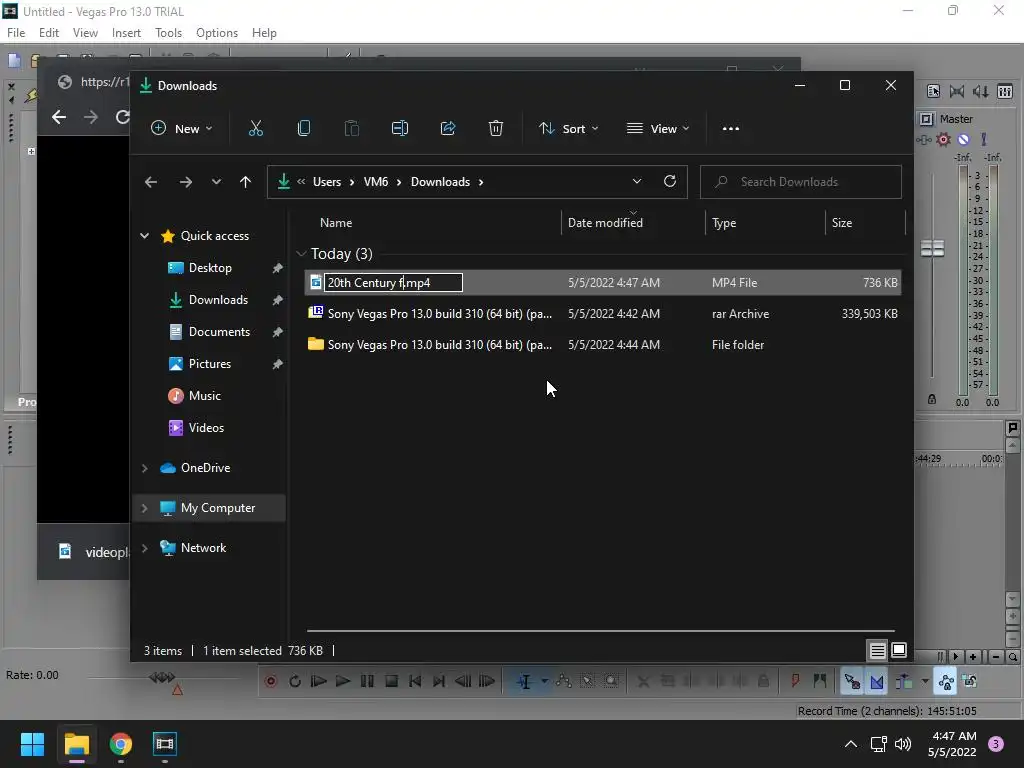Click the Dim Output icon in Master panel
This screenshot has height=768, width=1024.
point(981,91)
